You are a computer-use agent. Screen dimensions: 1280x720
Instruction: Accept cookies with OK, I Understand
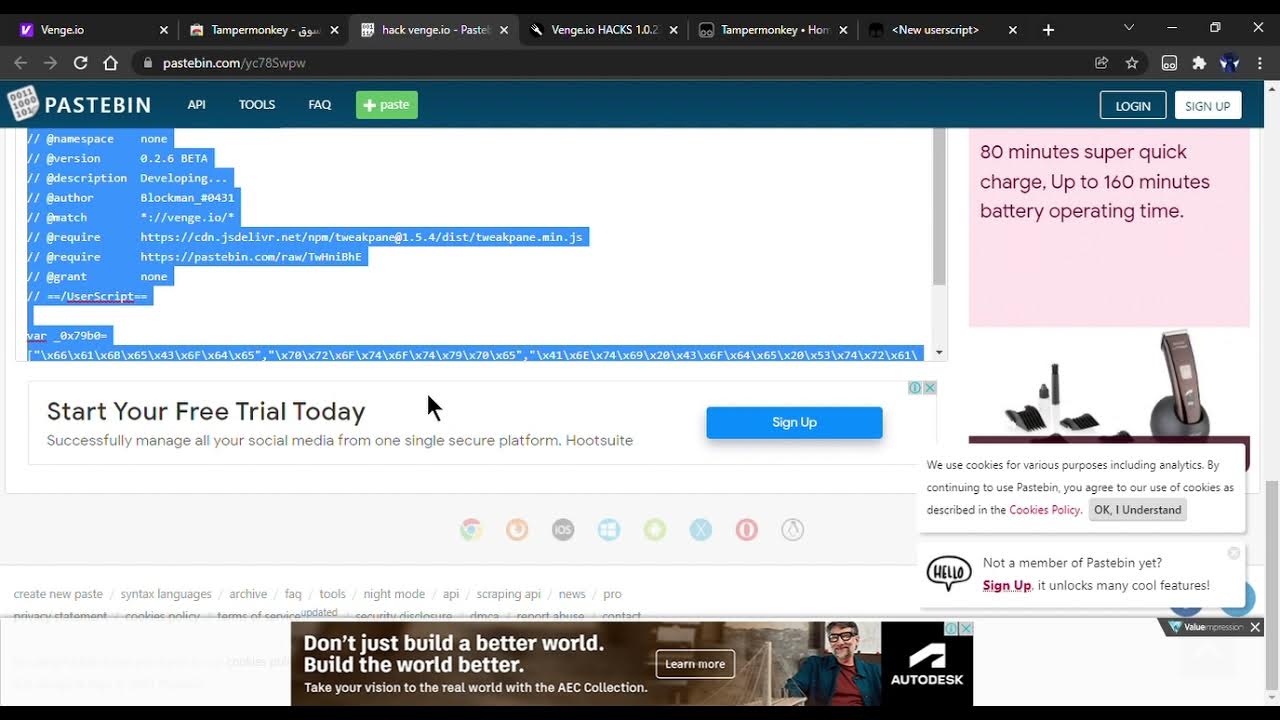[x=1137, y=510]
